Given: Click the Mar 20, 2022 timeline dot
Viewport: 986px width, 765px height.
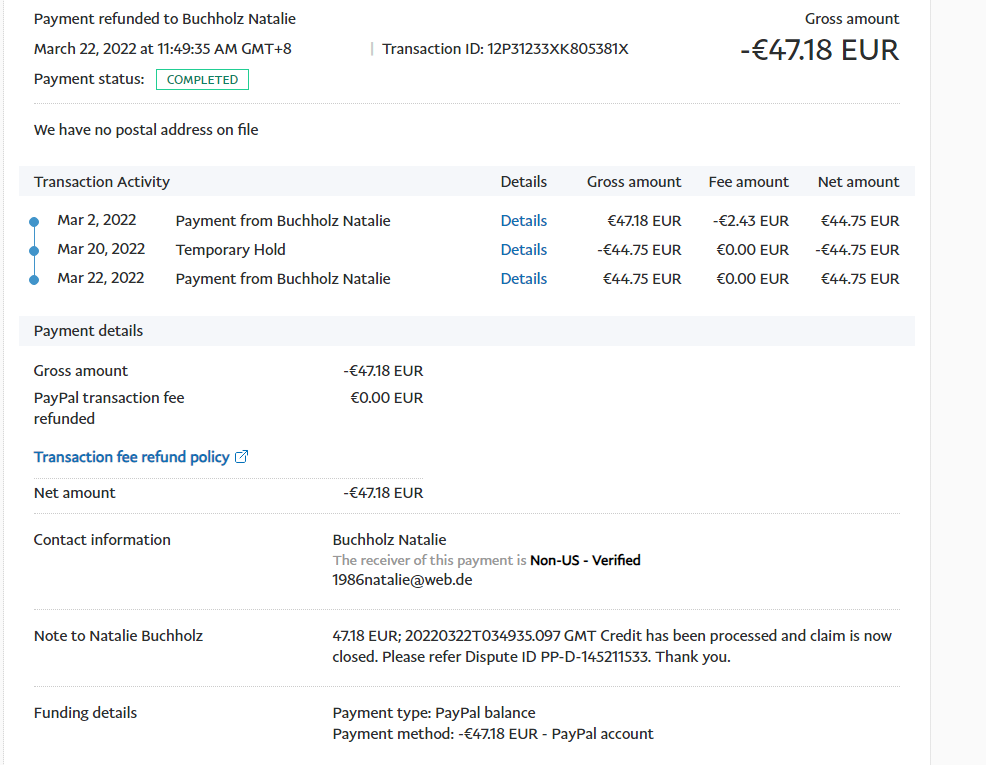Looking at the screenshot, I should tap(34, 251).
